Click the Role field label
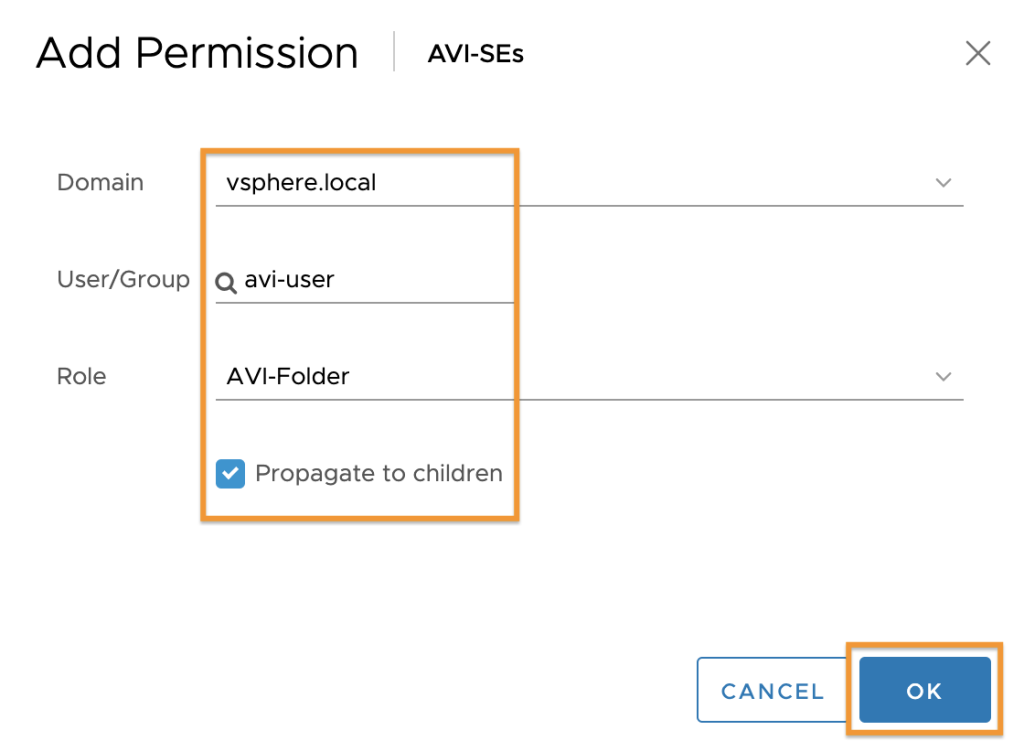1024x741 pixels. 82,377
